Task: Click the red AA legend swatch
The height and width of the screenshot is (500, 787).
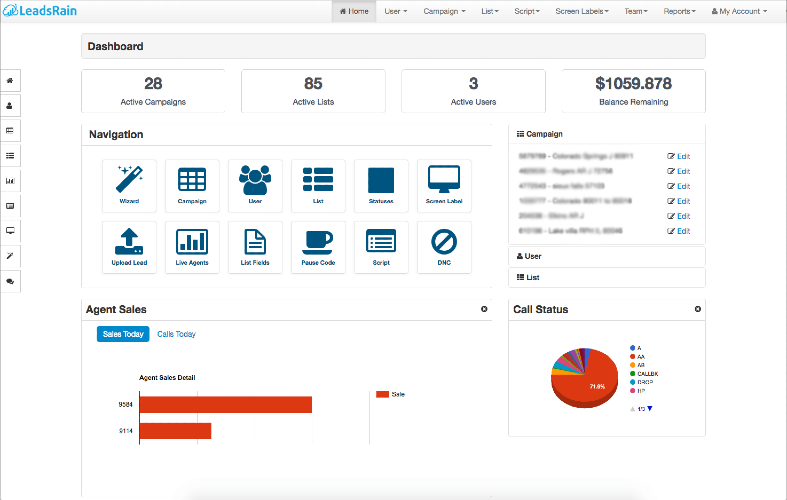Action: point(632,356)
